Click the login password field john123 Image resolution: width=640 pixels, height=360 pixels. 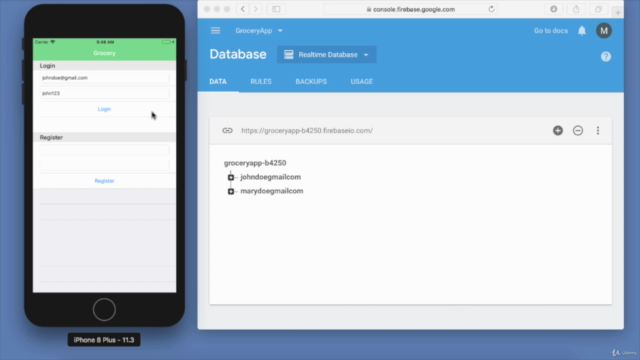pyautogui.click(x=104, y=93)
